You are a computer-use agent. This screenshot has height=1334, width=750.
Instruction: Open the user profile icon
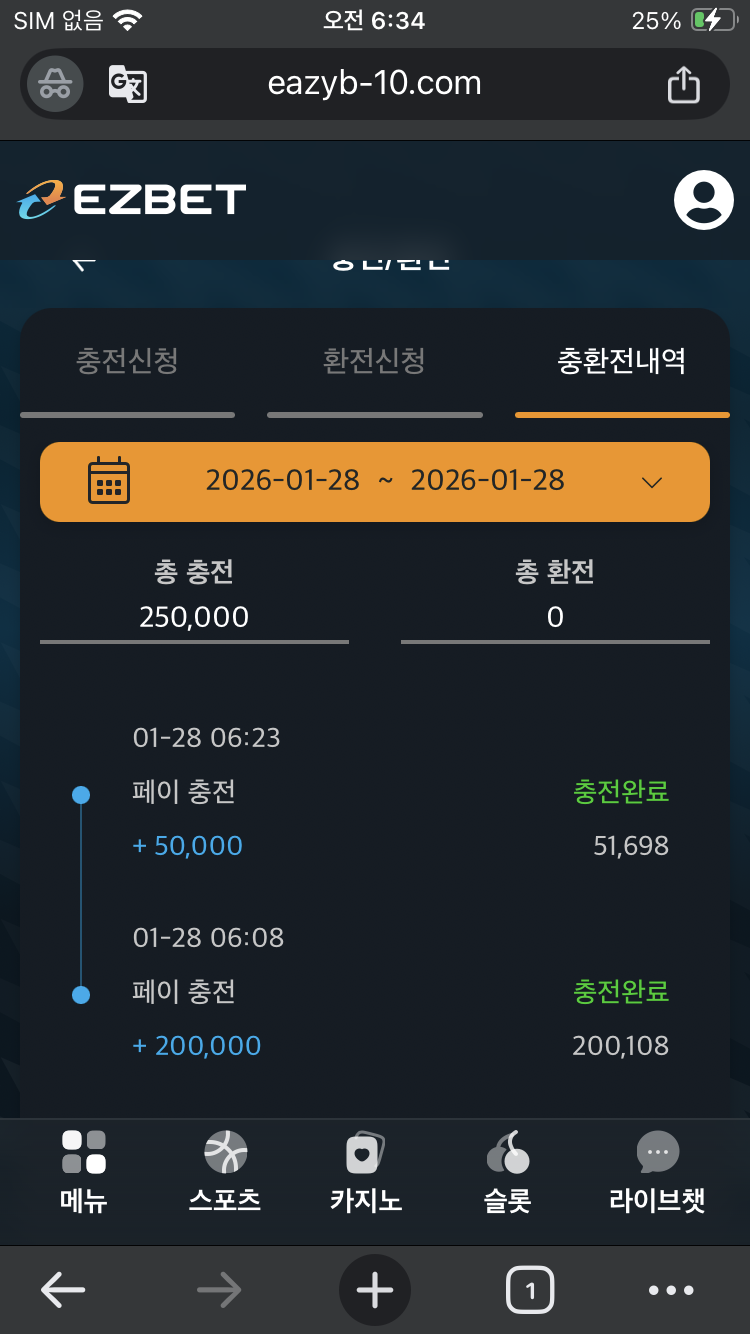[703, 200]
